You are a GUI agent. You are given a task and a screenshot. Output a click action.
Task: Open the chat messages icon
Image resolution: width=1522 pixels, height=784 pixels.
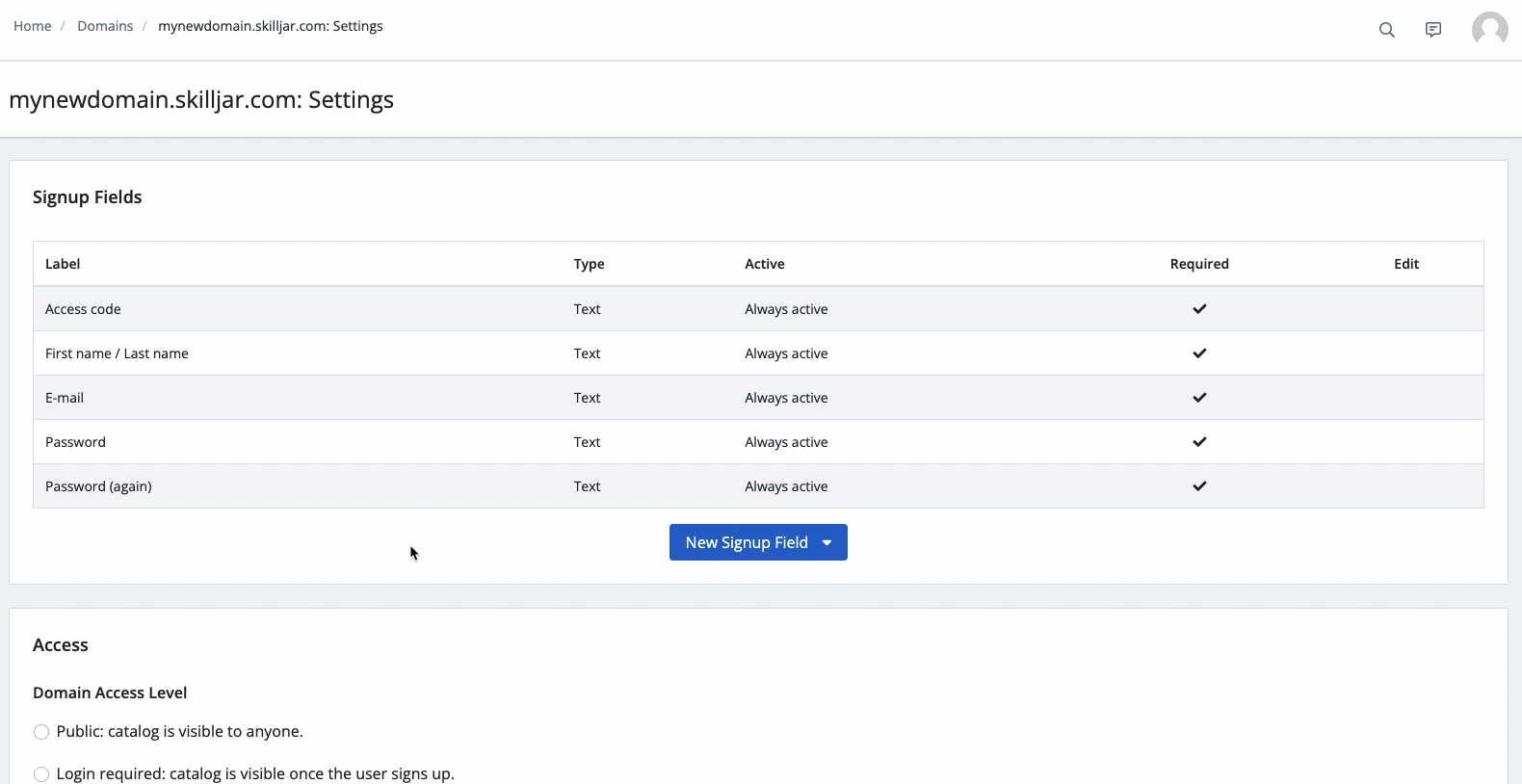click(1433, 30)
